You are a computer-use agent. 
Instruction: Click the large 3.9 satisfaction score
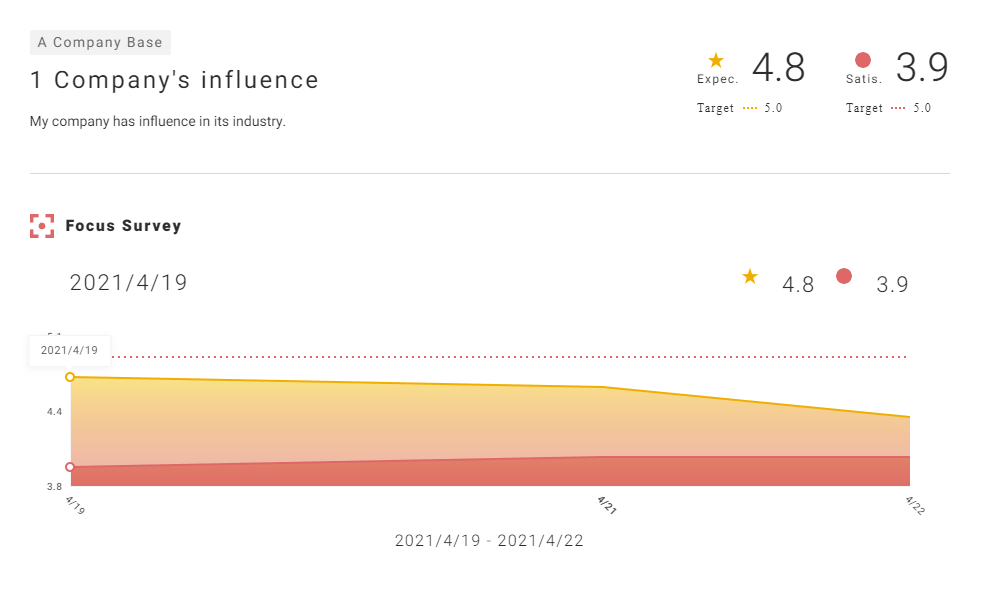tap(921, 68)
